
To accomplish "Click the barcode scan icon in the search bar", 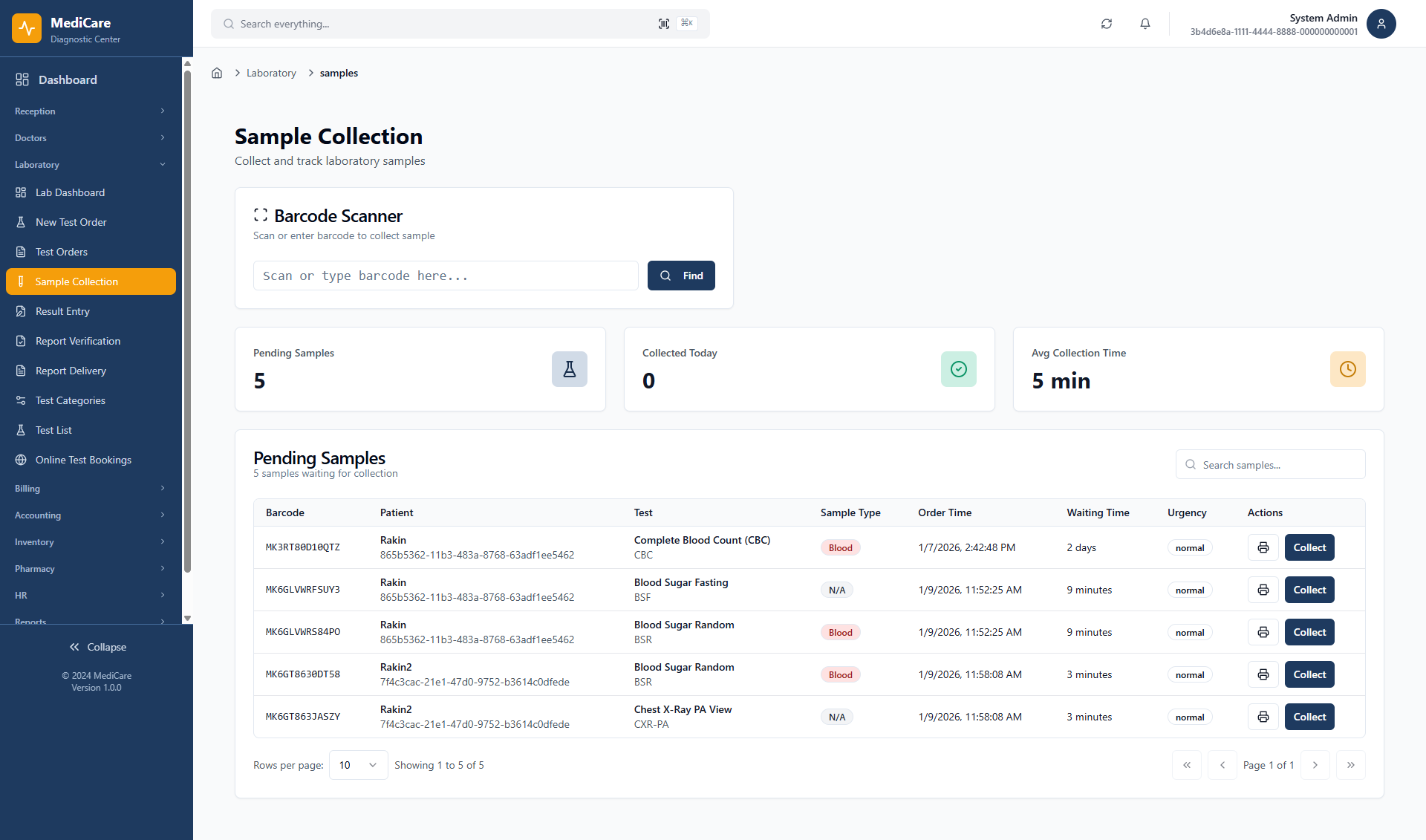I will tap(663, 23).
